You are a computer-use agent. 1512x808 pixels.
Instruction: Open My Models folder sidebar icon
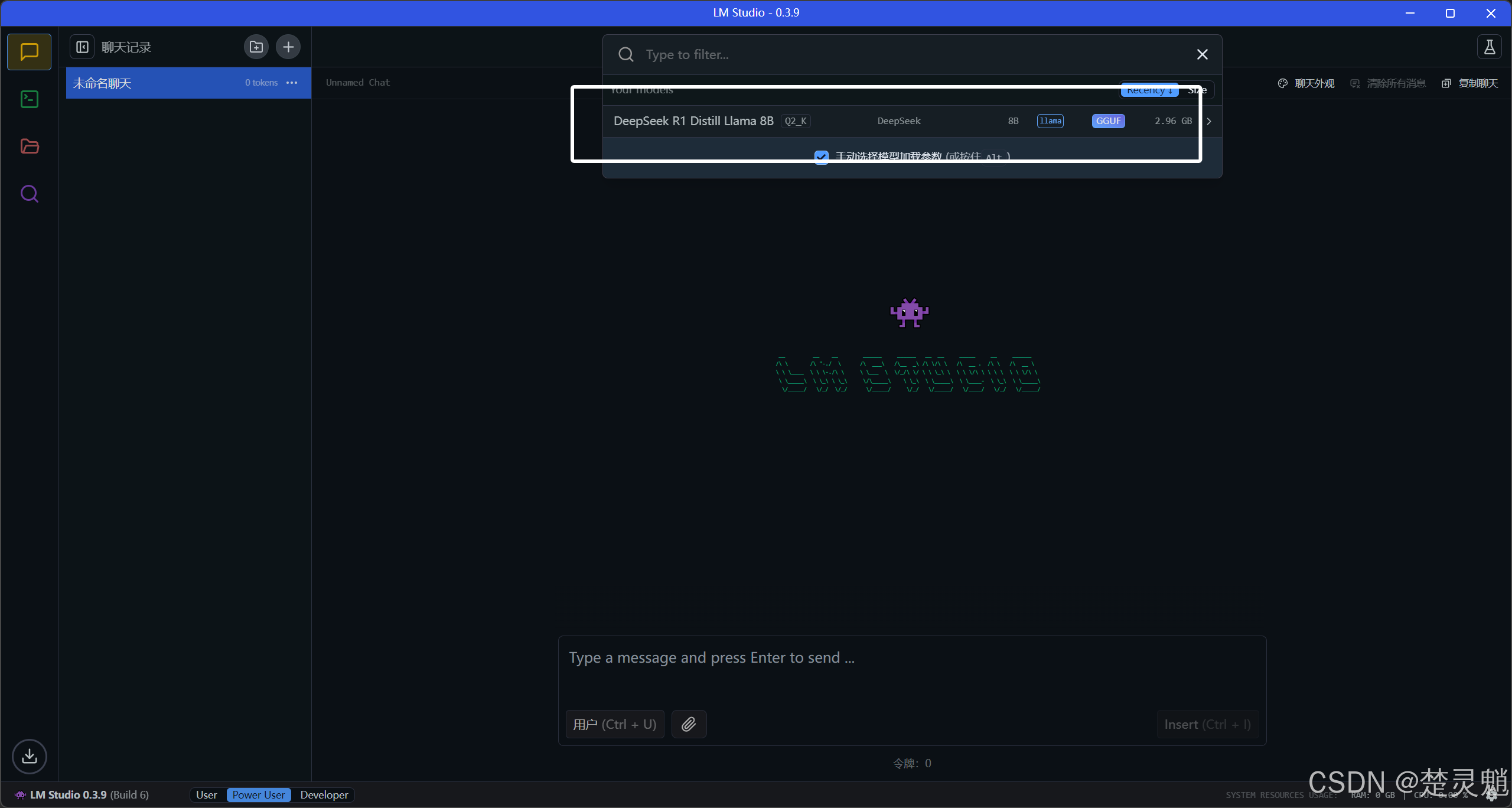coord(29,146)
